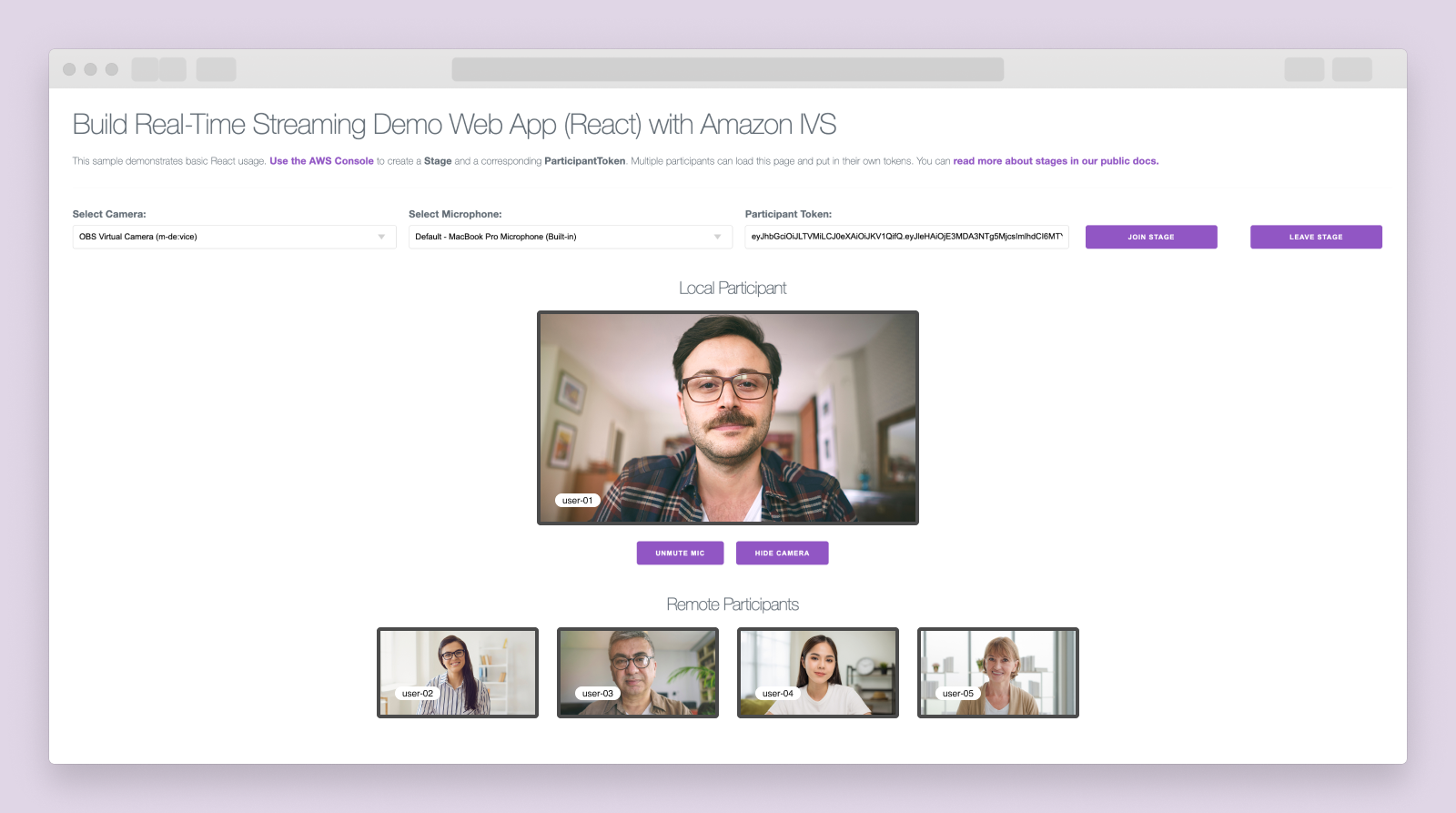Click the browser address bar
The image size is (1456, 813).
tap(728, 69)
